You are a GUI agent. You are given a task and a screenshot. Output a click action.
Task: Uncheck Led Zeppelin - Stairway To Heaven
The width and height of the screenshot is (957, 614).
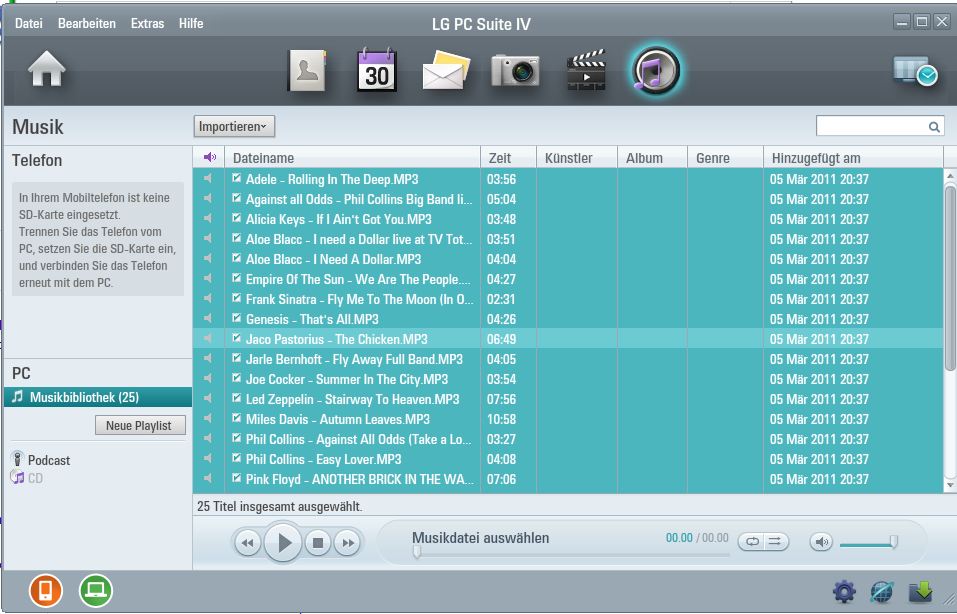click(x=237, y=398)
